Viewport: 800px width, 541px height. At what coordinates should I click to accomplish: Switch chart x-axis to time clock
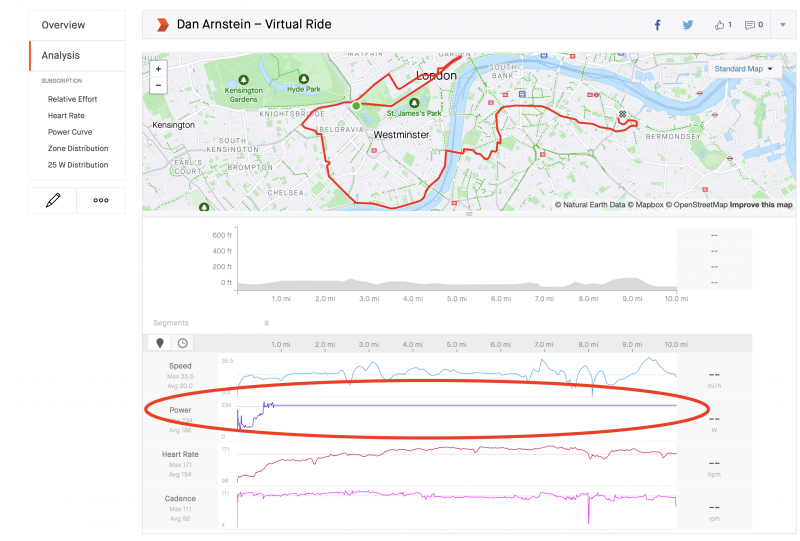[x=182, y=343]
